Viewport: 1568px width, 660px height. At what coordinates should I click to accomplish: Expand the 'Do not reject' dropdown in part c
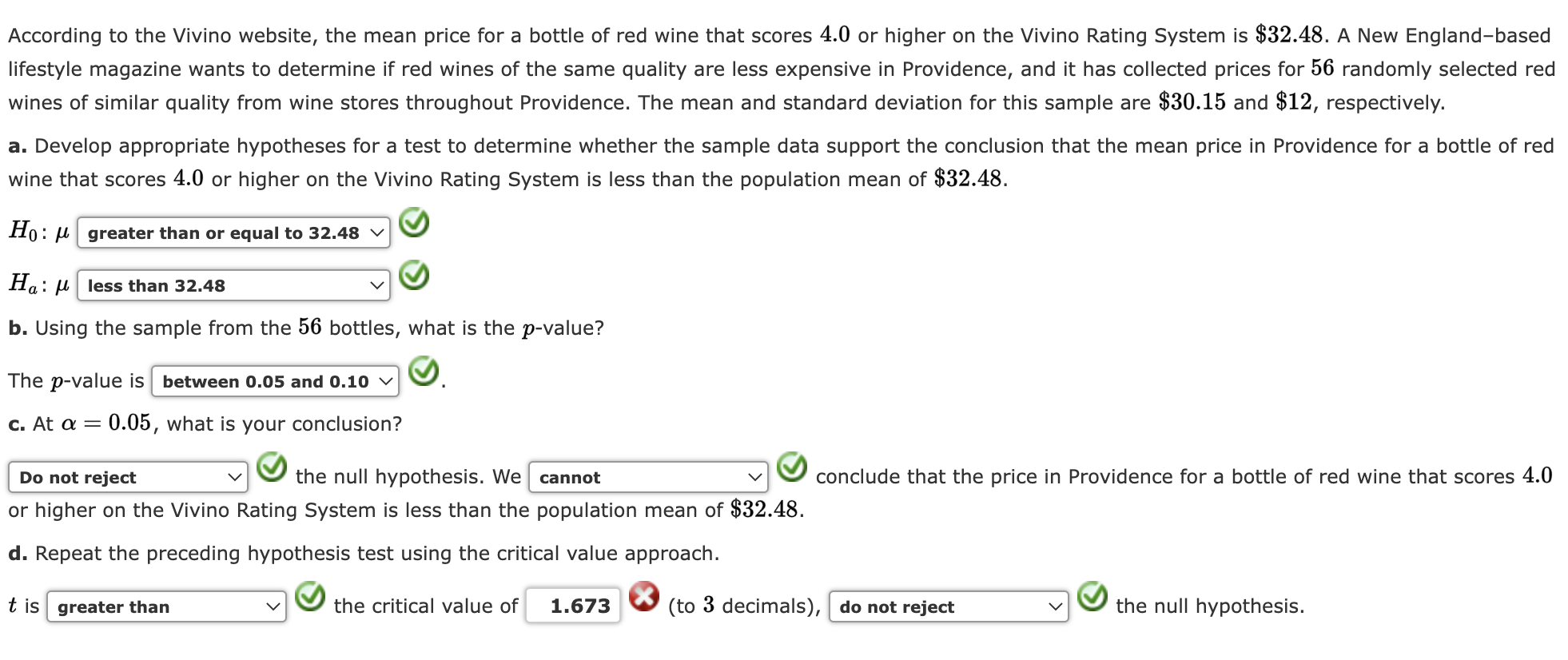[128, 477]
